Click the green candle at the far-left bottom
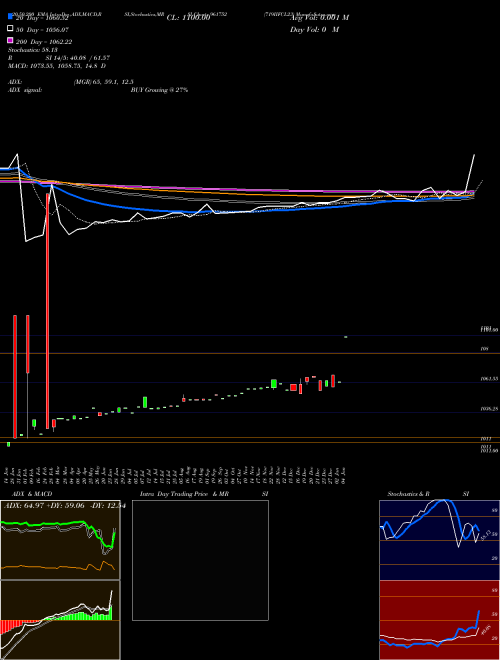The image size is (500, 660). pos(8,444)
